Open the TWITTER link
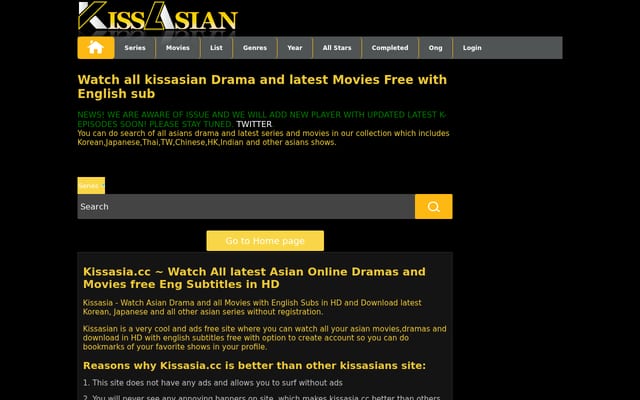 [x=254, y=124]
